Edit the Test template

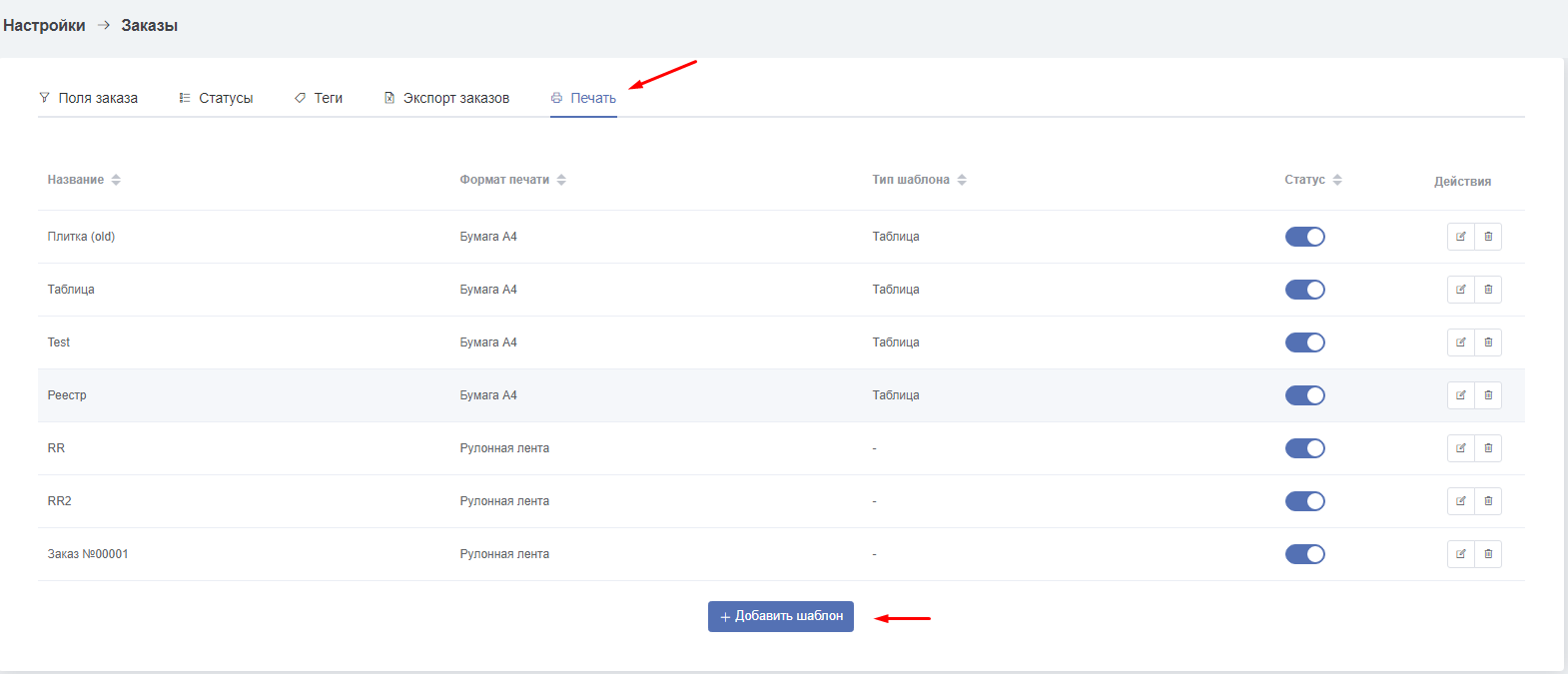(x=1461, y=342)
